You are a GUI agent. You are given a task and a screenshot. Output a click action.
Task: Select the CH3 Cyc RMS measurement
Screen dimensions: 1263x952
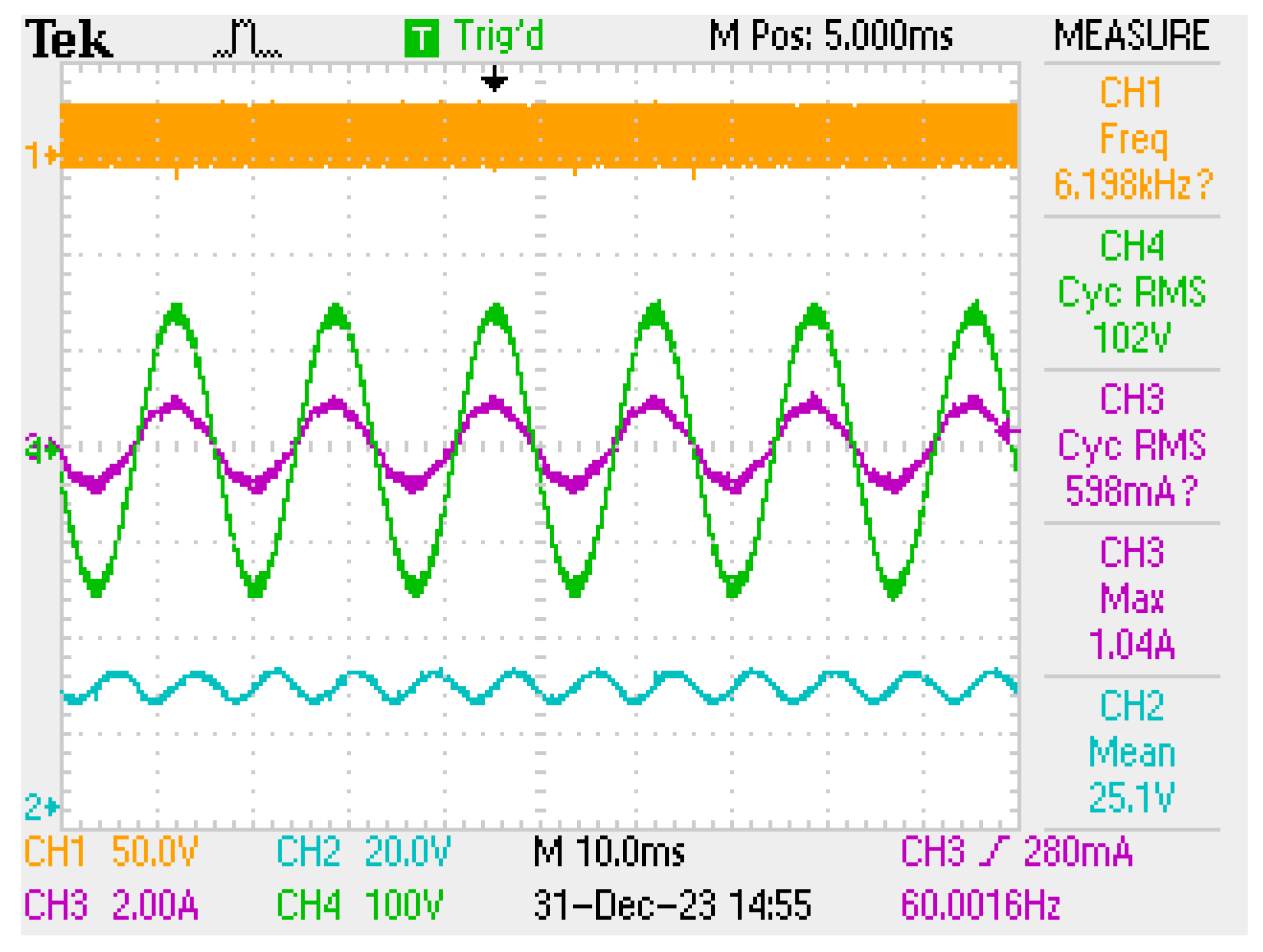1132,445
